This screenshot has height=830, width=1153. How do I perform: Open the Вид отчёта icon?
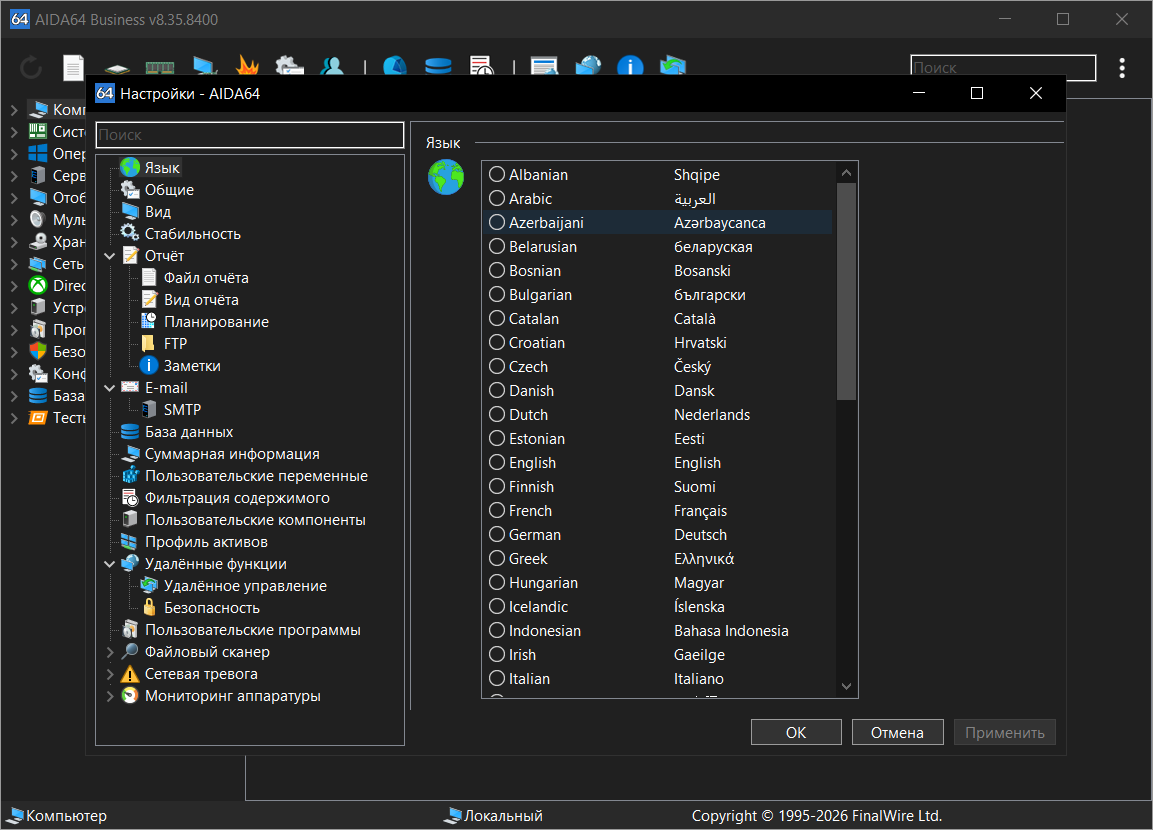pos(149,300)
